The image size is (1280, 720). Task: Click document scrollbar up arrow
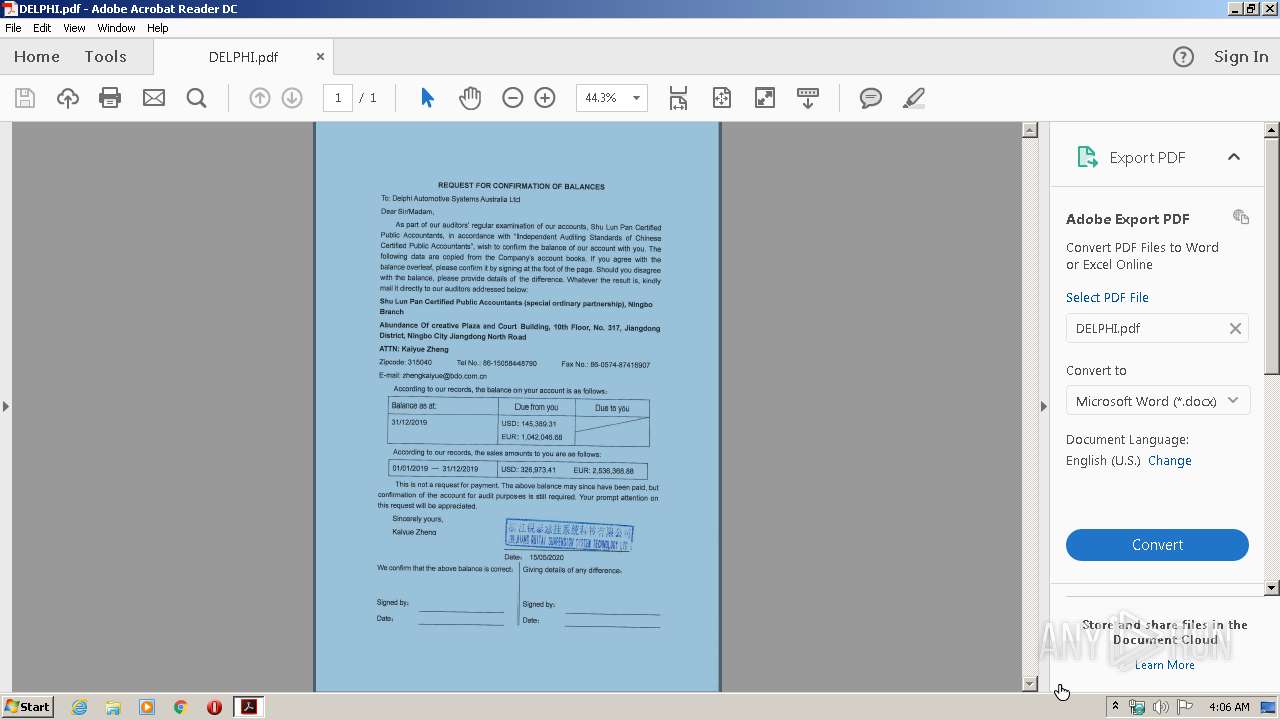coord(1030,130)
